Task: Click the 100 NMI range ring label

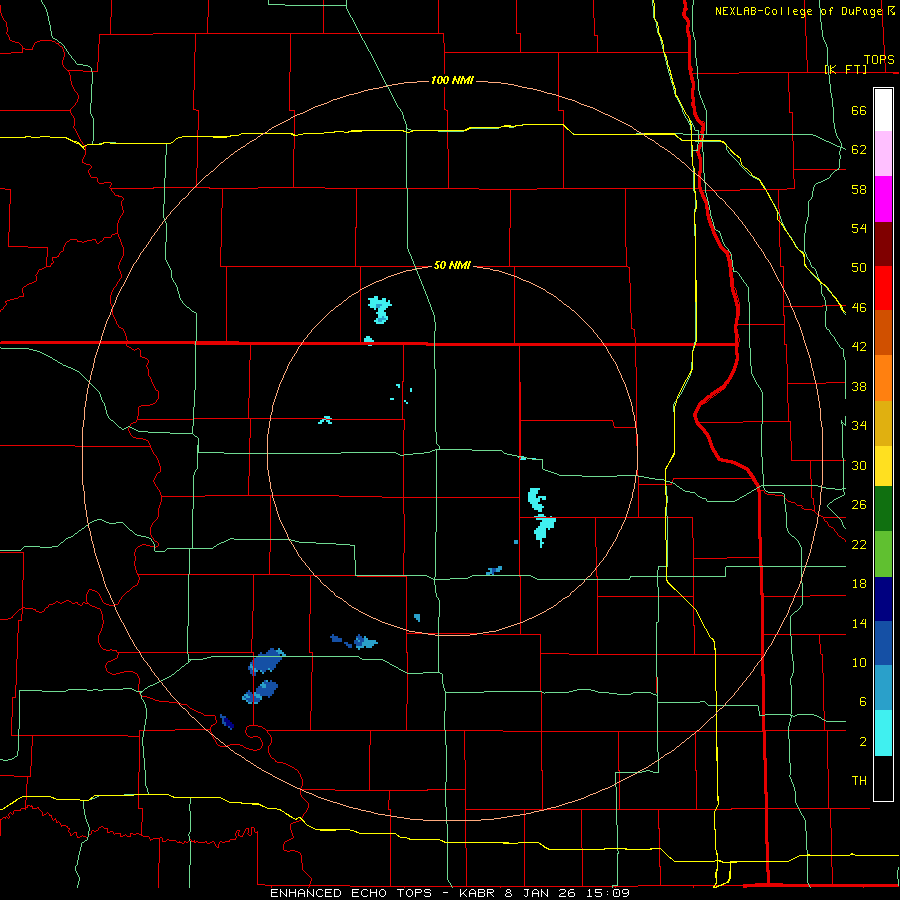Action: point(452,80)
